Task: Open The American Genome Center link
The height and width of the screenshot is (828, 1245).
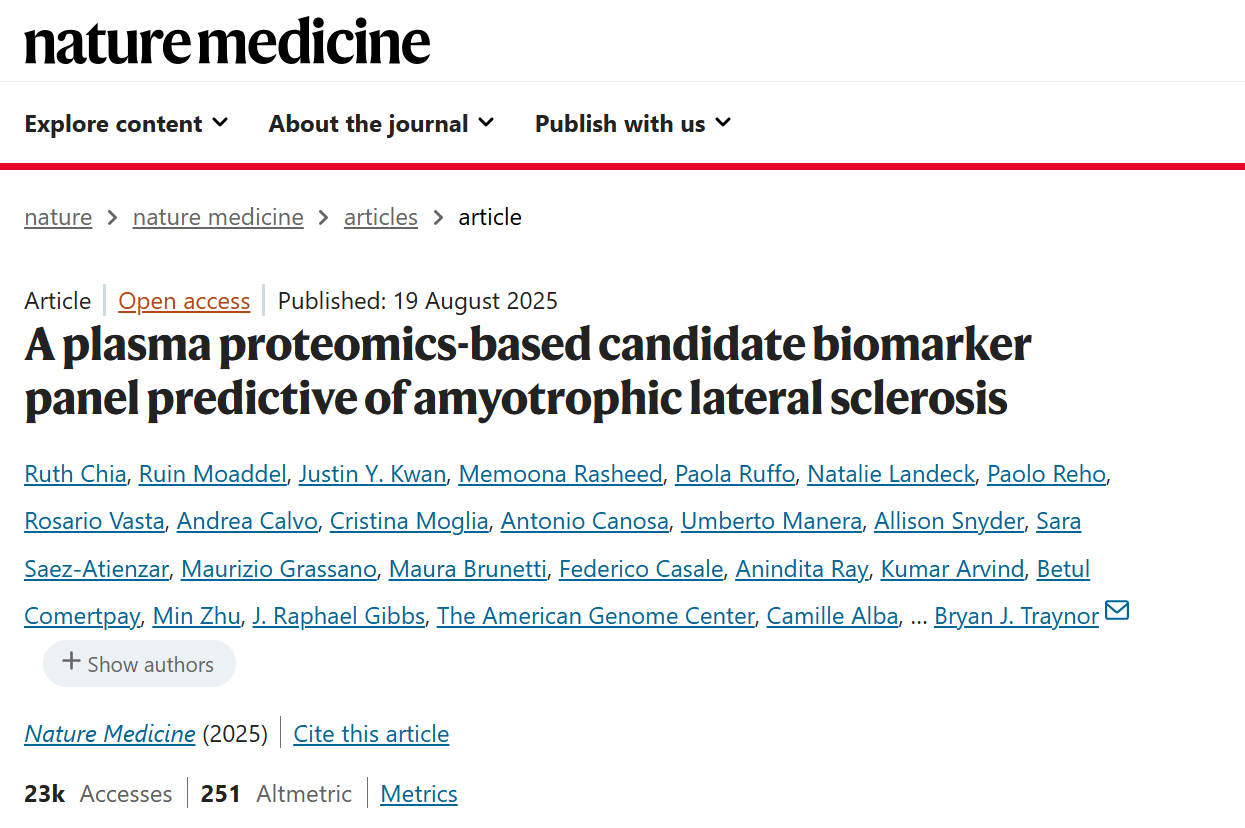Action: point(595,616)
